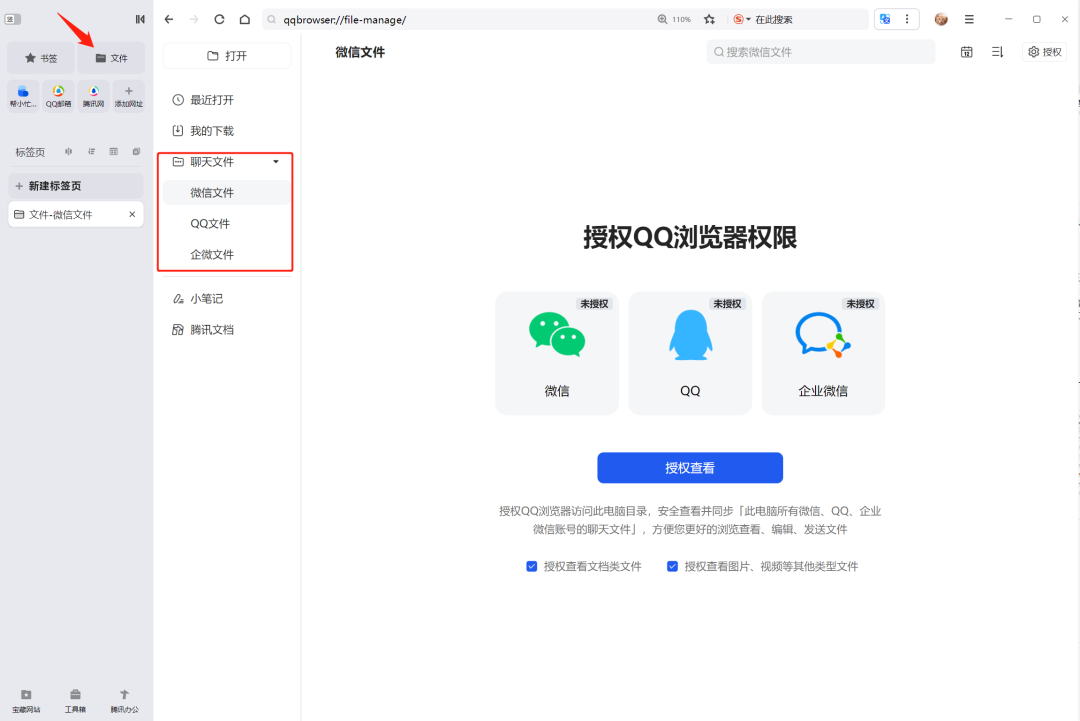Reload the current page
The width and height of the screenshot is (1080, 721).
(219, 19)
